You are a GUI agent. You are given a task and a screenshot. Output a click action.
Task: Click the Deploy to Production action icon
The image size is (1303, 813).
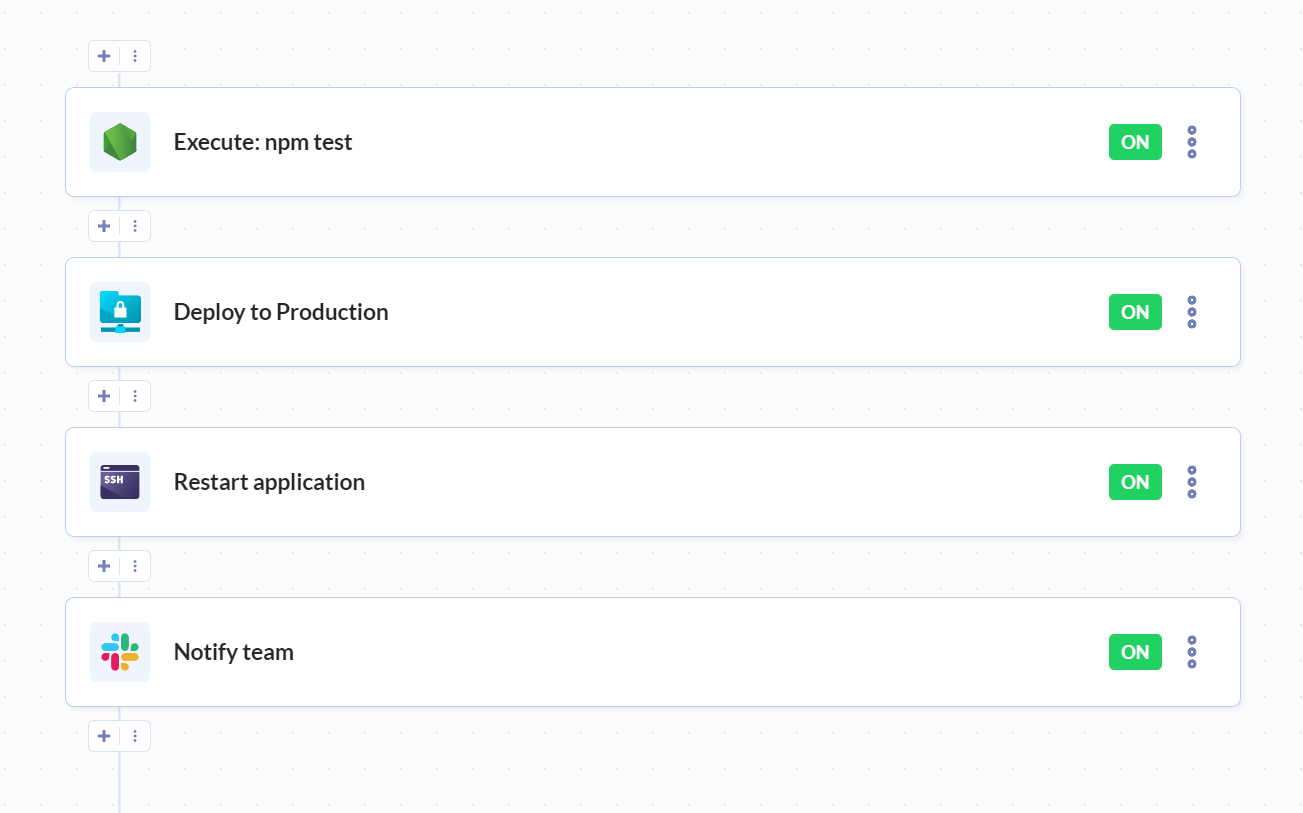pos(119,311)
